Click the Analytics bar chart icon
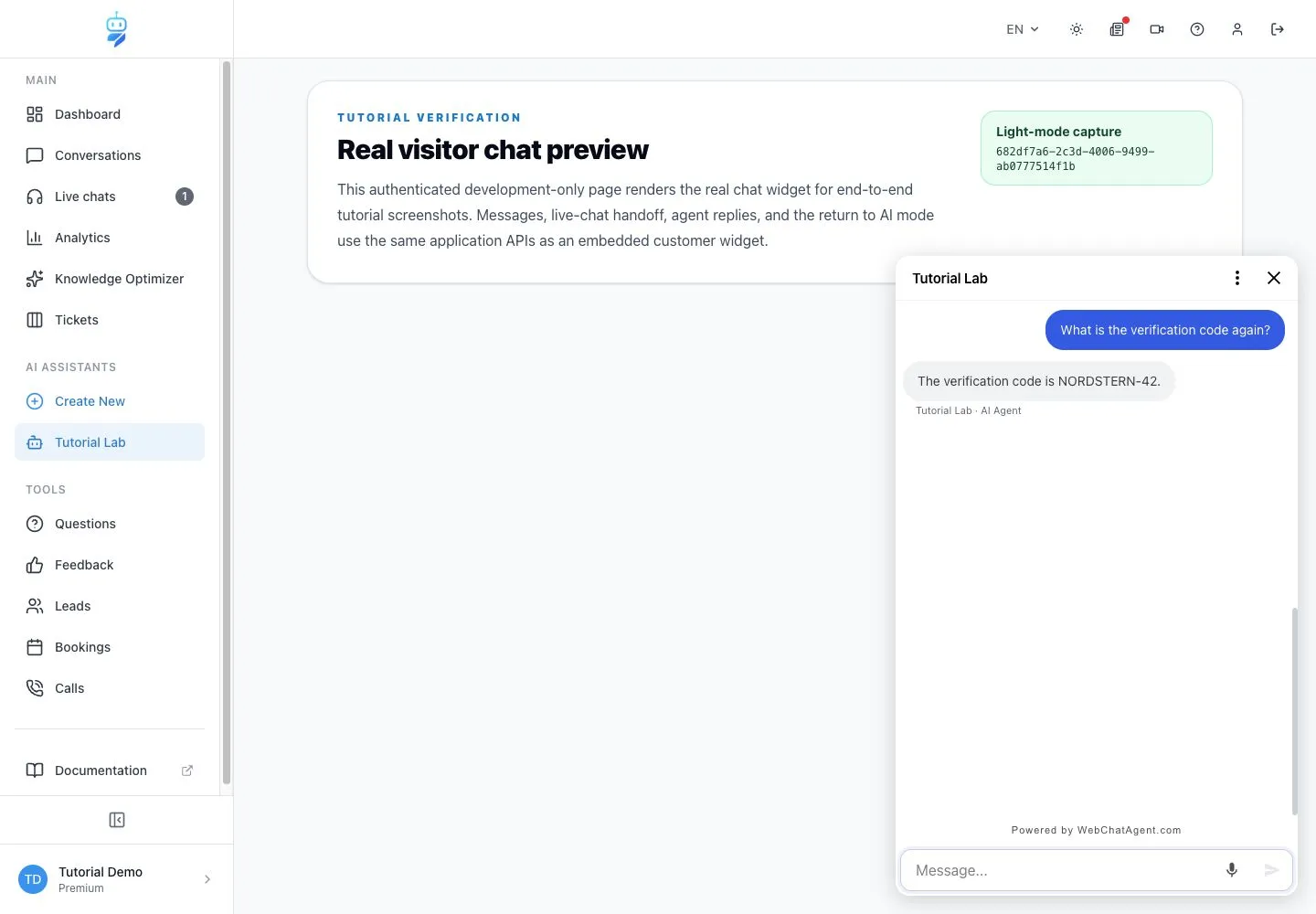 tap(35, 238)
